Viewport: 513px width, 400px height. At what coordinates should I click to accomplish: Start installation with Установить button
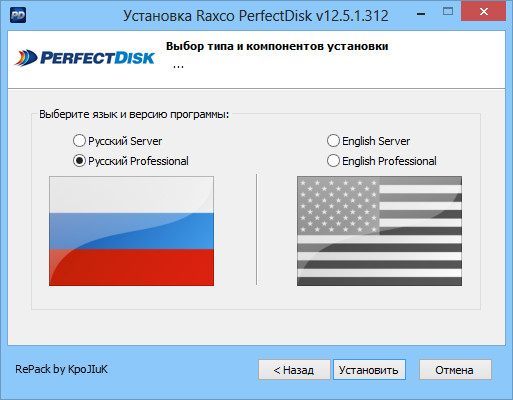point(369,370)
